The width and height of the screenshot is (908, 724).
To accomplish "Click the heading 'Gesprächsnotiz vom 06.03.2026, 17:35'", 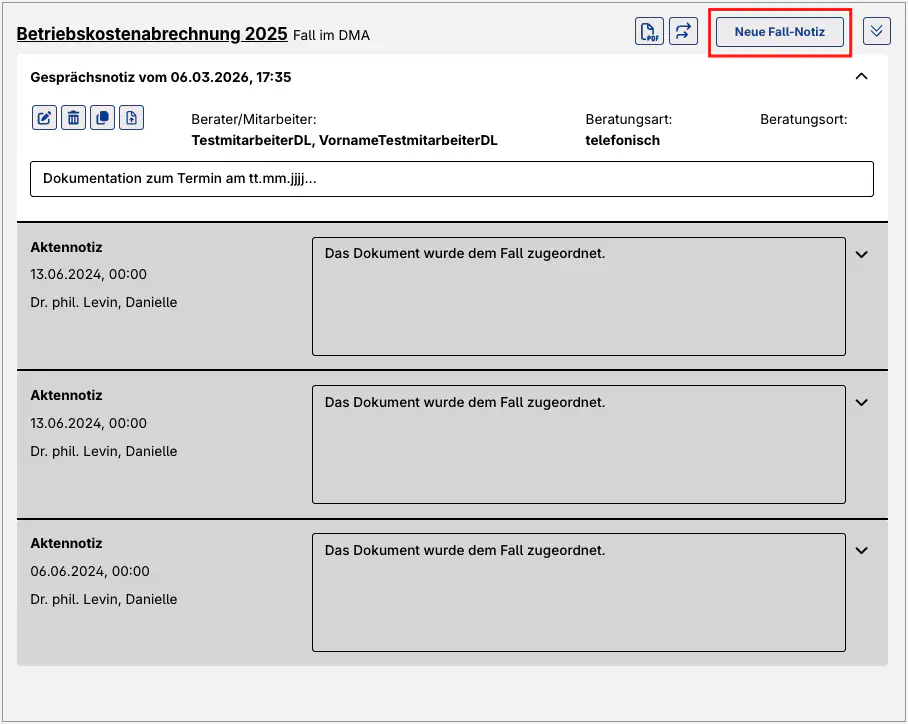I will (x=160, y=77).
